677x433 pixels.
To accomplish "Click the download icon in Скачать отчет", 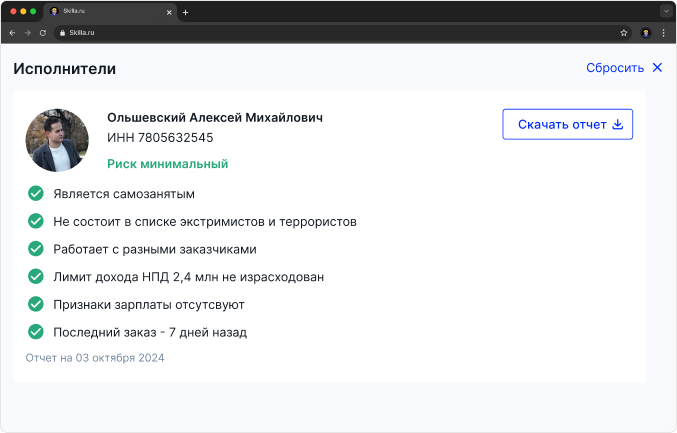I will pyautogui.click(x=618, y=124).
